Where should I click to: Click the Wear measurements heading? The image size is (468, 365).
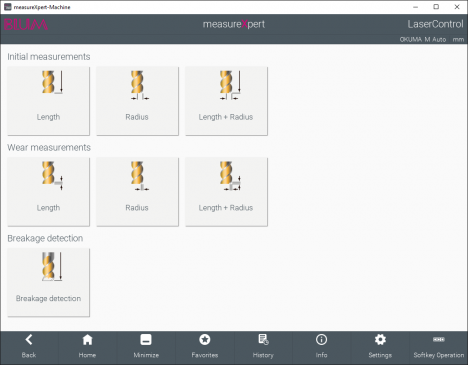point(49,147)
